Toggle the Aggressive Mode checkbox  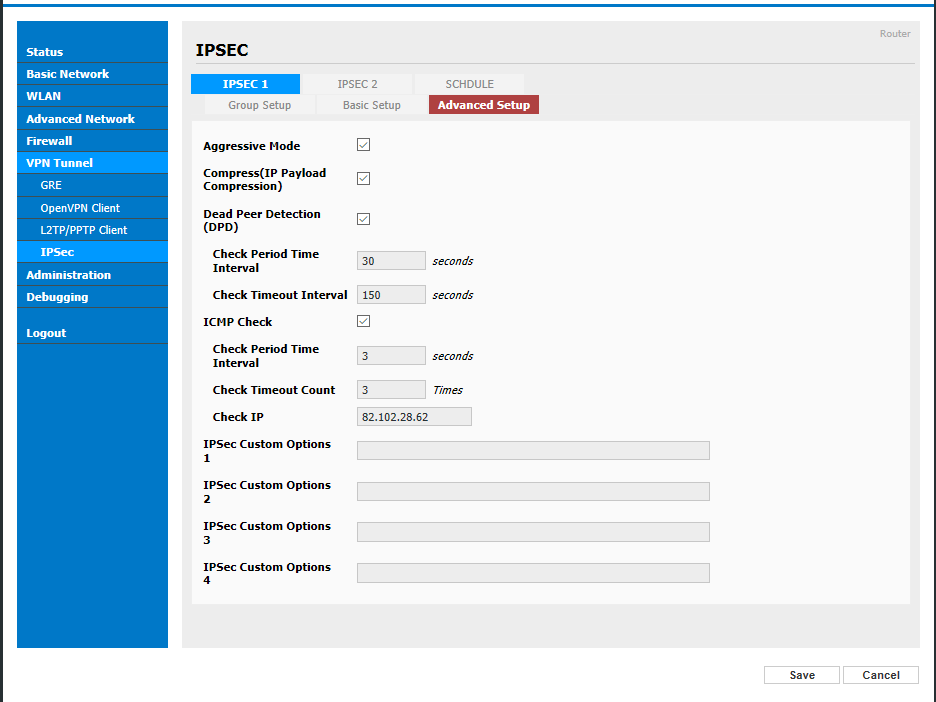364,145
